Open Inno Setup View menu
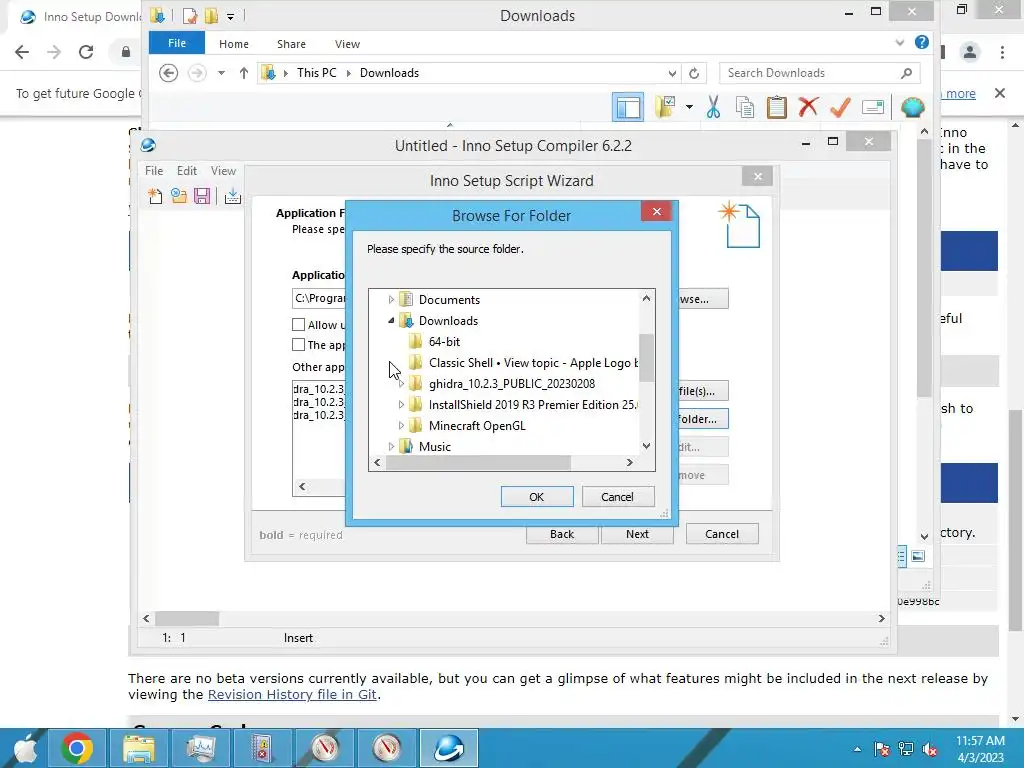This screenshot has height=768, width=1024. click(x=223, y=170)
